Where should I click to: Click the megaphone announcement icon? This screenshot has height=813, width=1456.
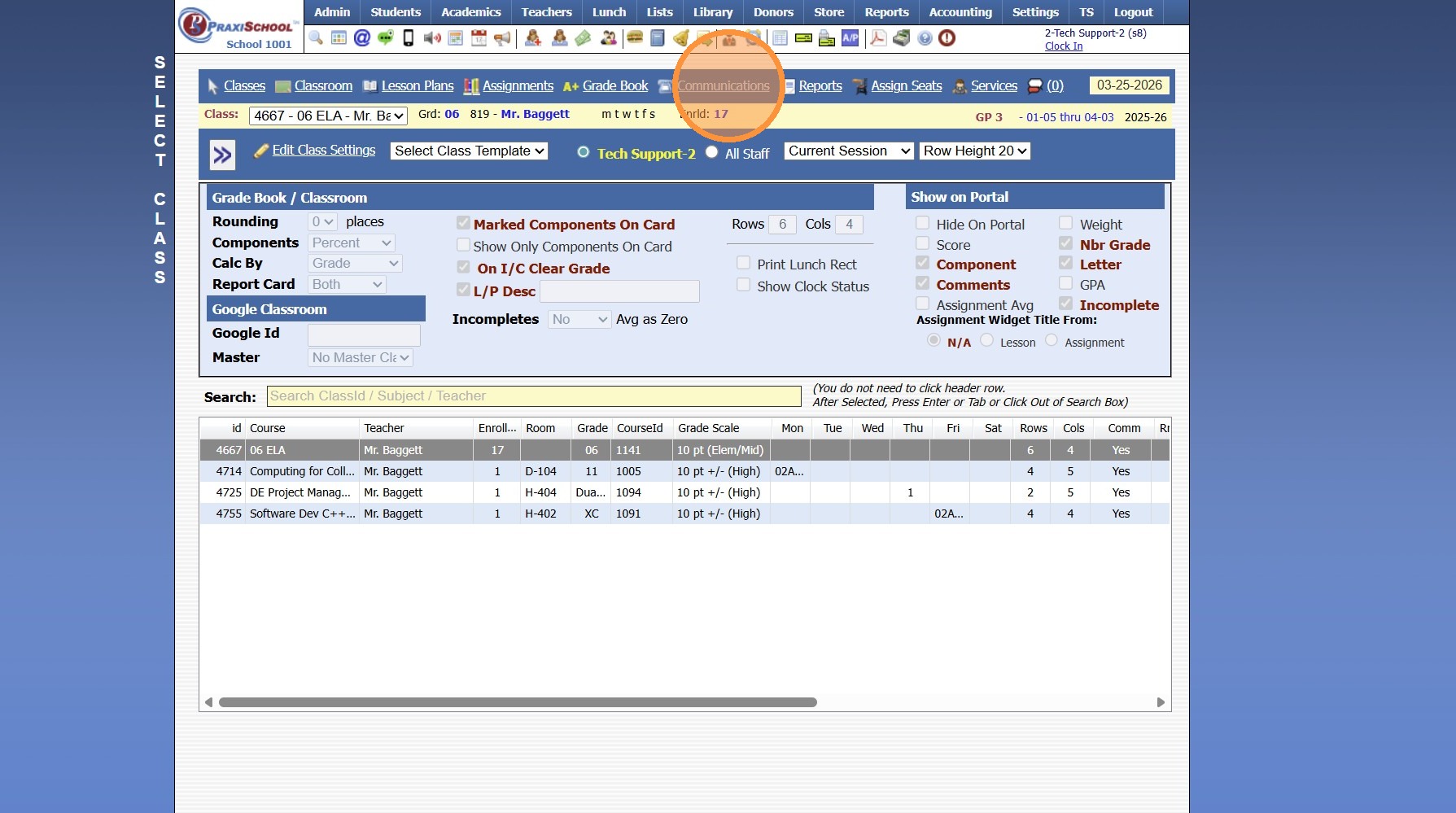[502, 38]
